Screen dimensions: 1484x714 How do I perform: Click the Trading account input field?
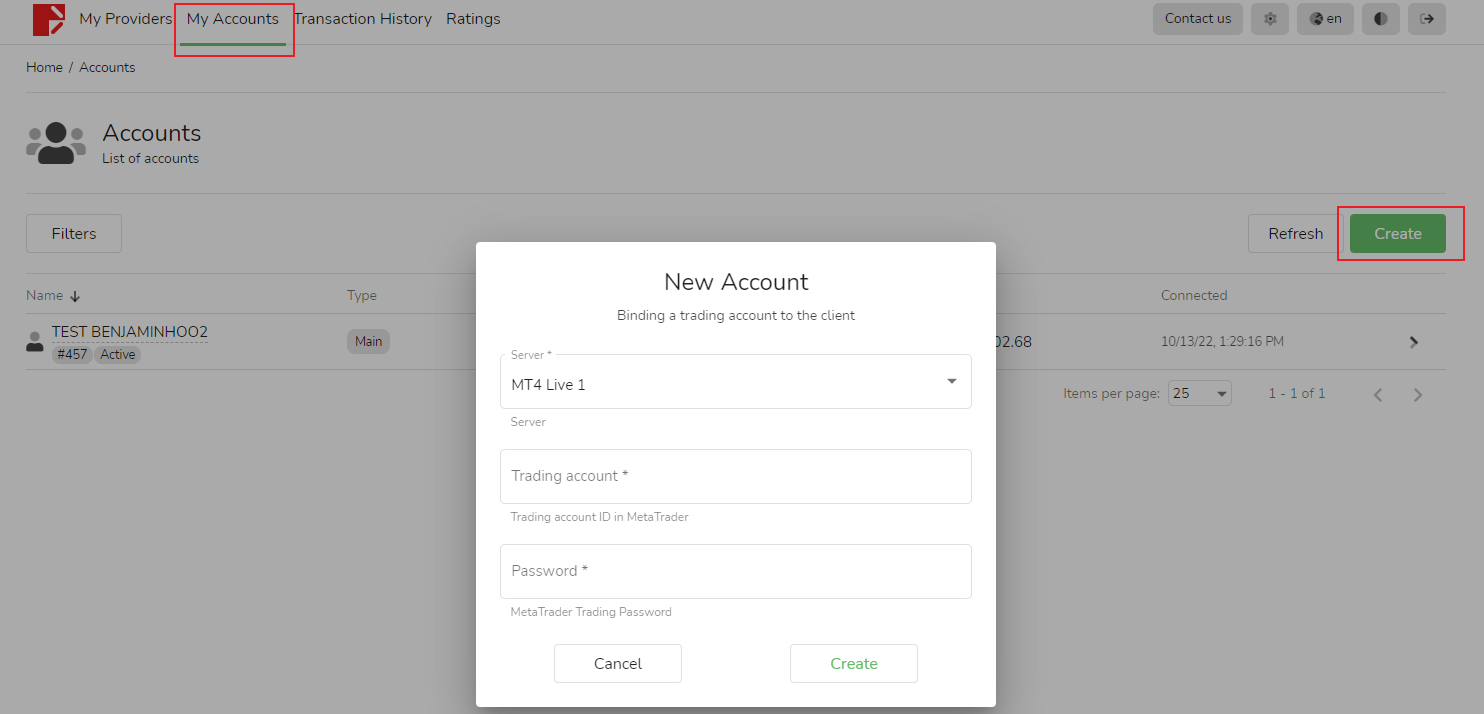pos(735,477)
